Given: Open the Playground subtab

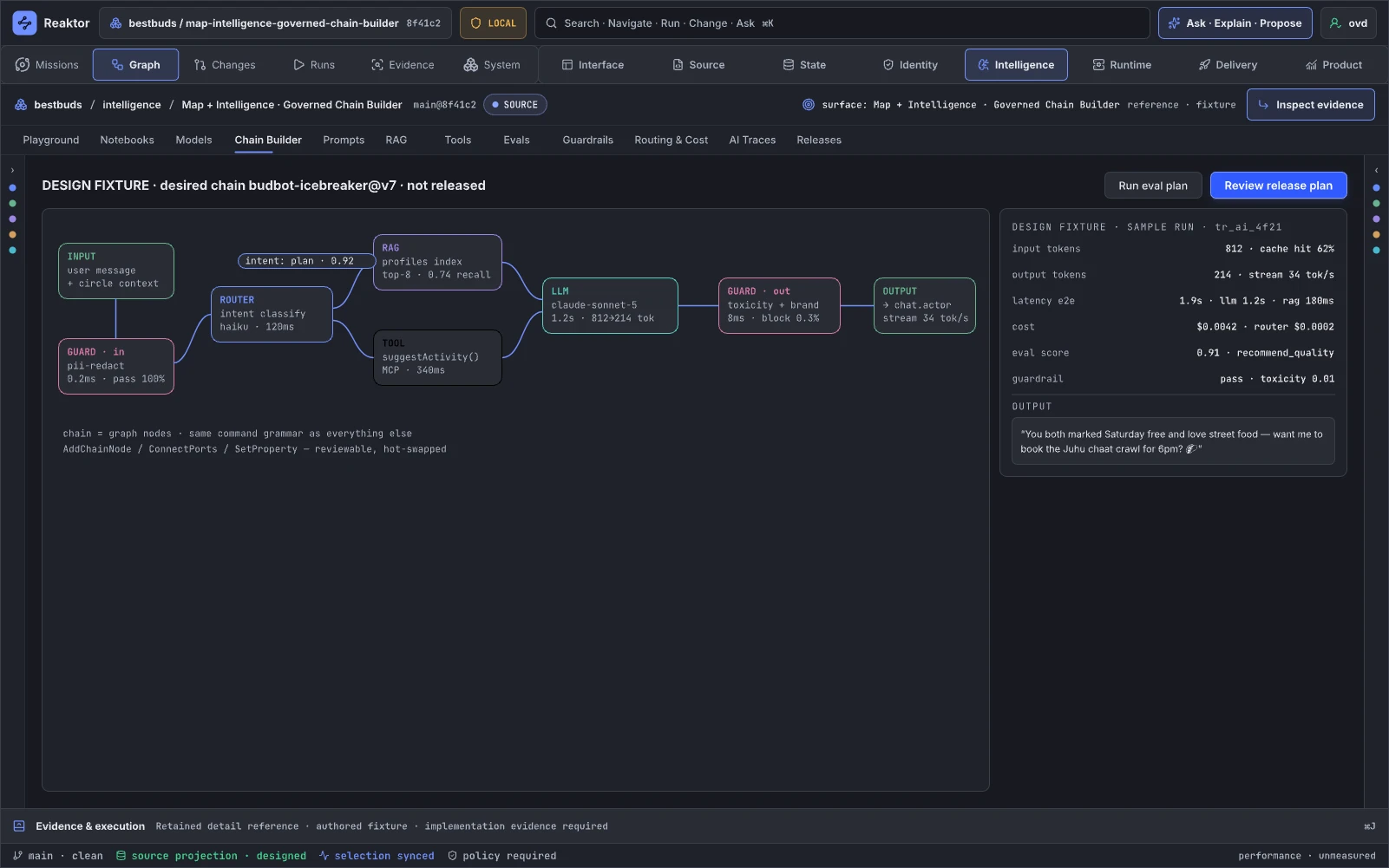Looking at the screenshot, I should (51, 140).
